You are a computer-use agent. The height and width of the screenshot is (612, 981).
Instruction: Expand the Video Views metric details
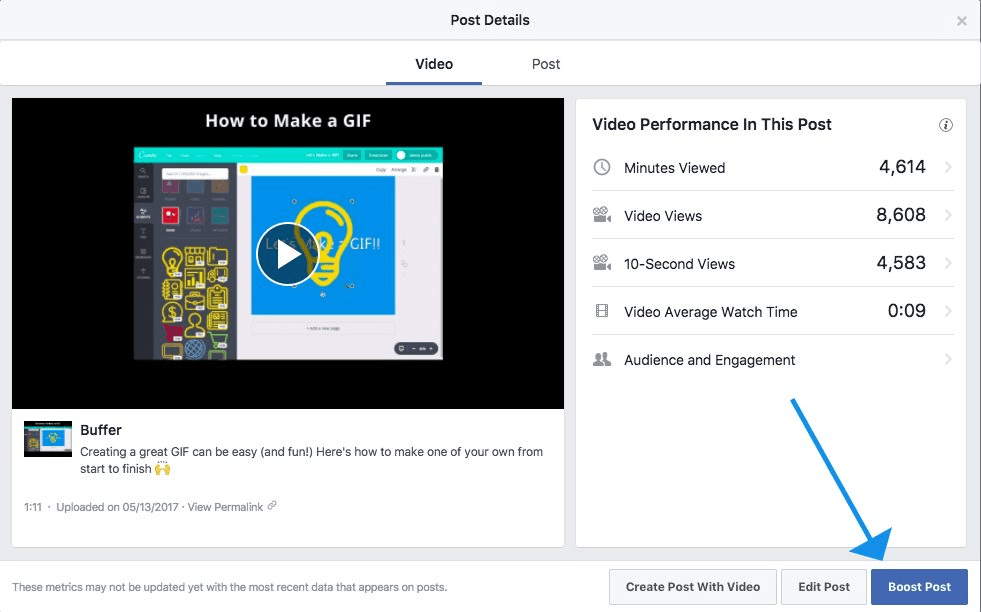click(948, 215)
